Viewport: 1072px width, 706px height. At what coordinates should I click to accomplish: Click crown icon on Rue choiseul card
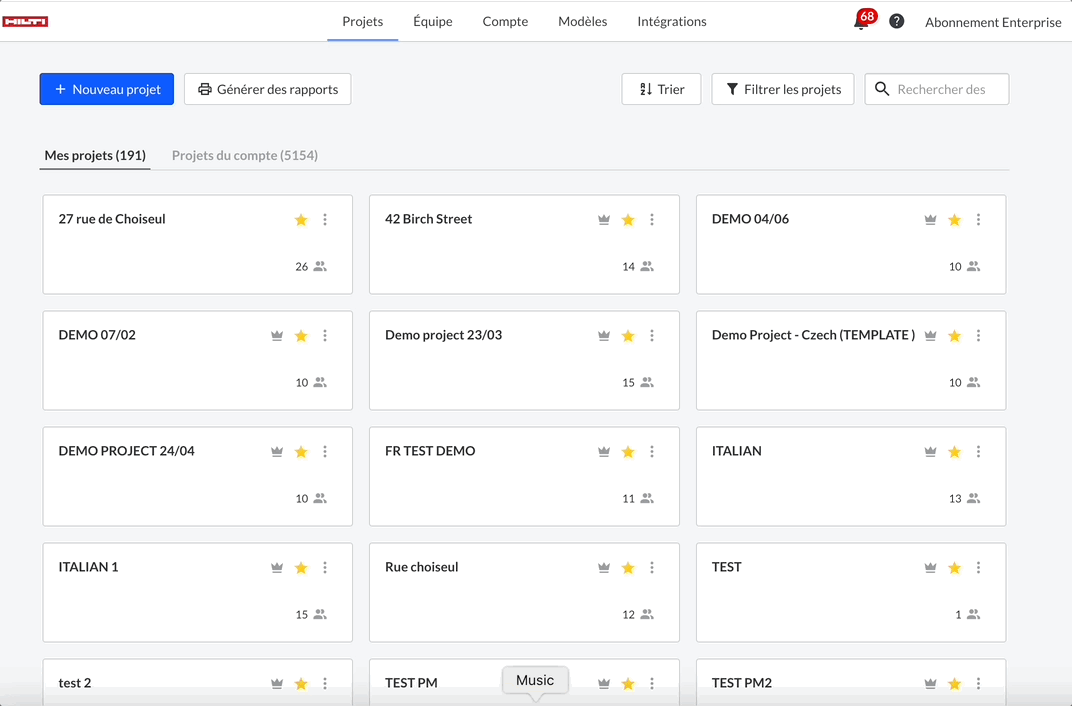[x=604, y=568]
